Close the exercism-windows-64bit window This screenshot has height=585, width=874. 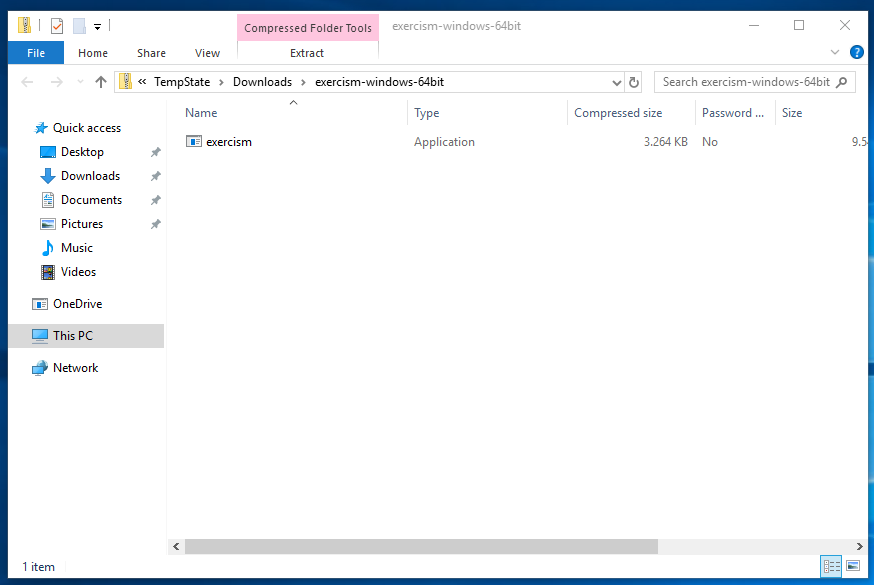coord(844,26)
